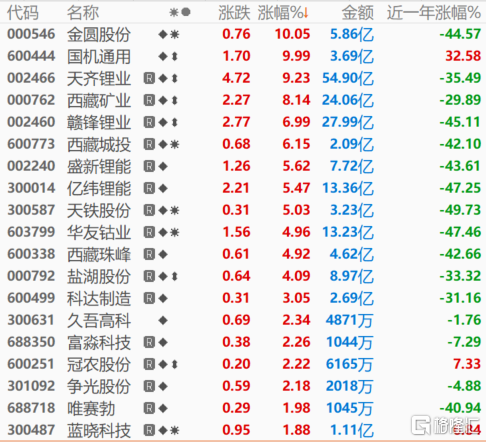
Task: Click the 7.33 one-year gain value
Action: (467, 364)
